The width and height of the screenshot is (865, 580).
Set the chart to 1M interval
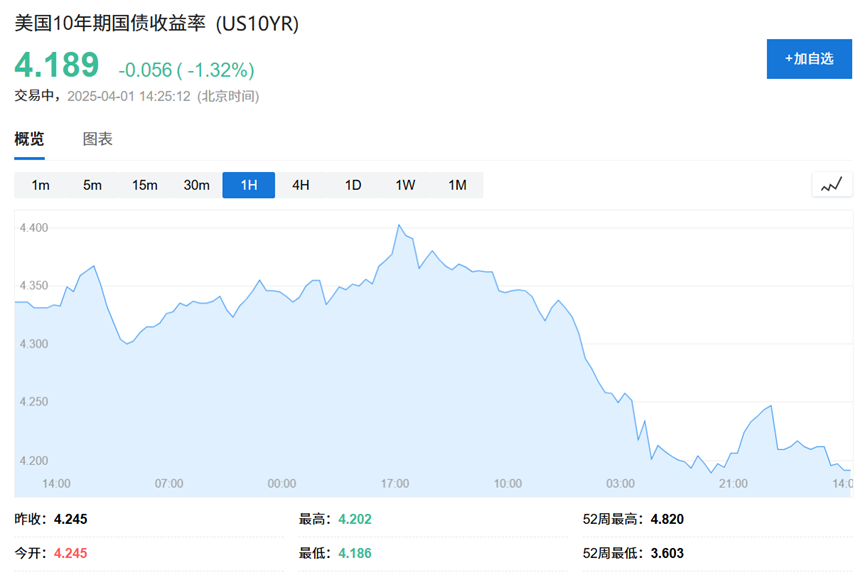457,185
